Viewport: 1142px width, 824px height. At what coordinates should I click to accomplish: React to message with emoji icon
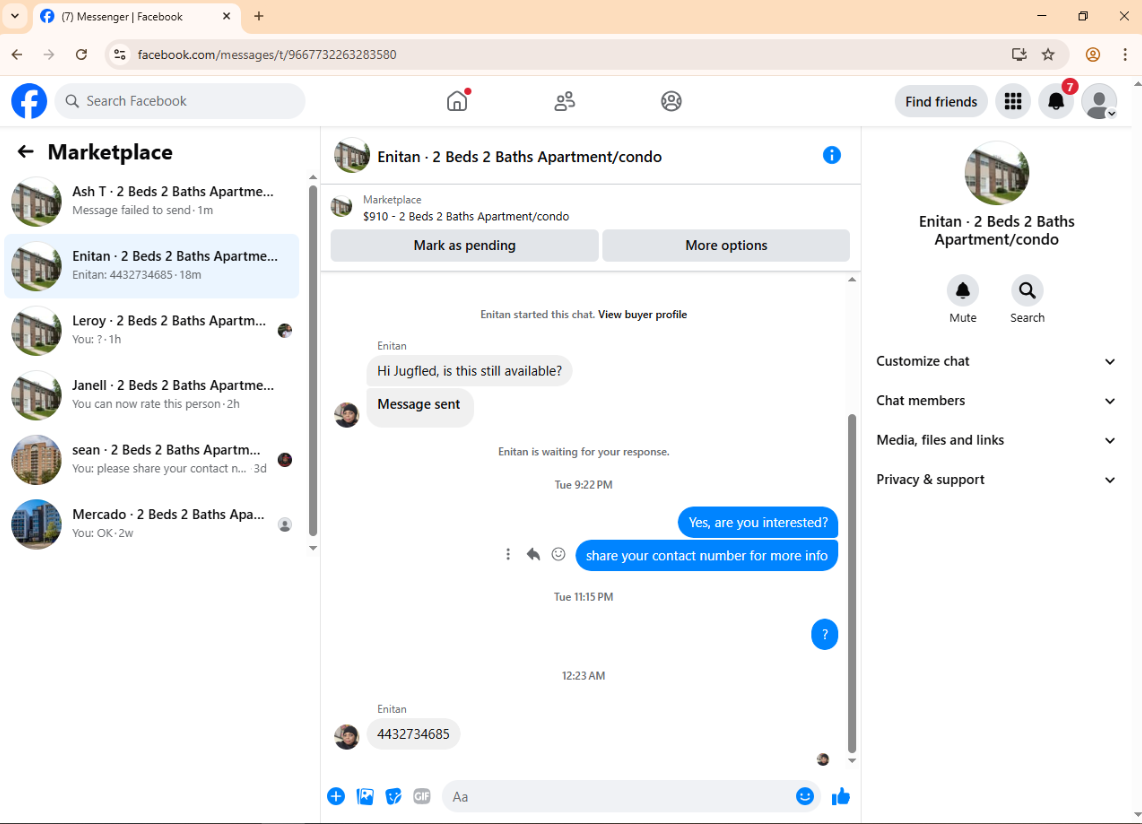pos(558,554)
